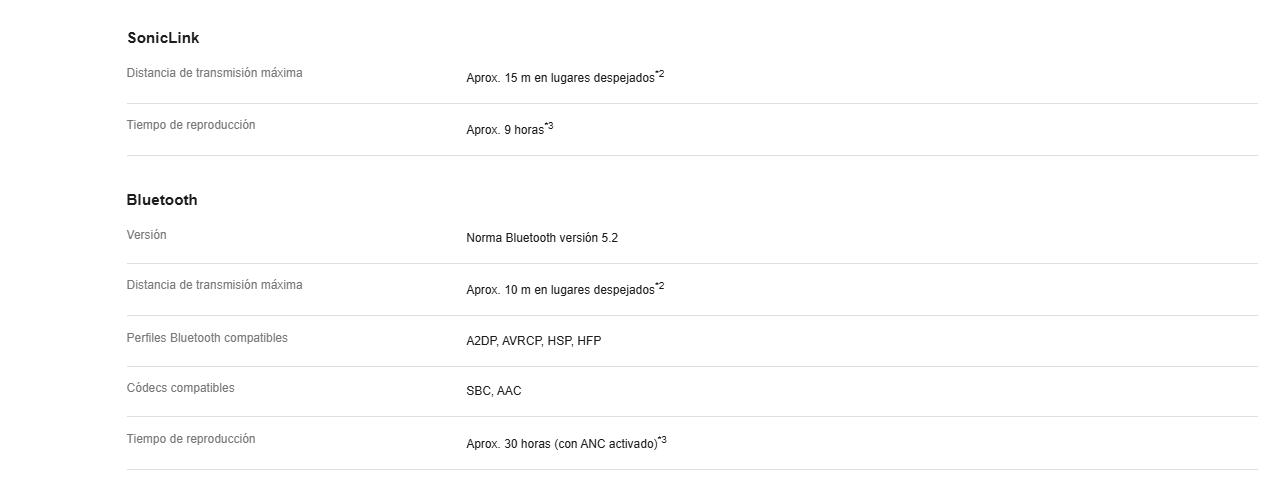Click the SonicLink section heading
This screenshot has height=491, width=1269.
point(163,38)
